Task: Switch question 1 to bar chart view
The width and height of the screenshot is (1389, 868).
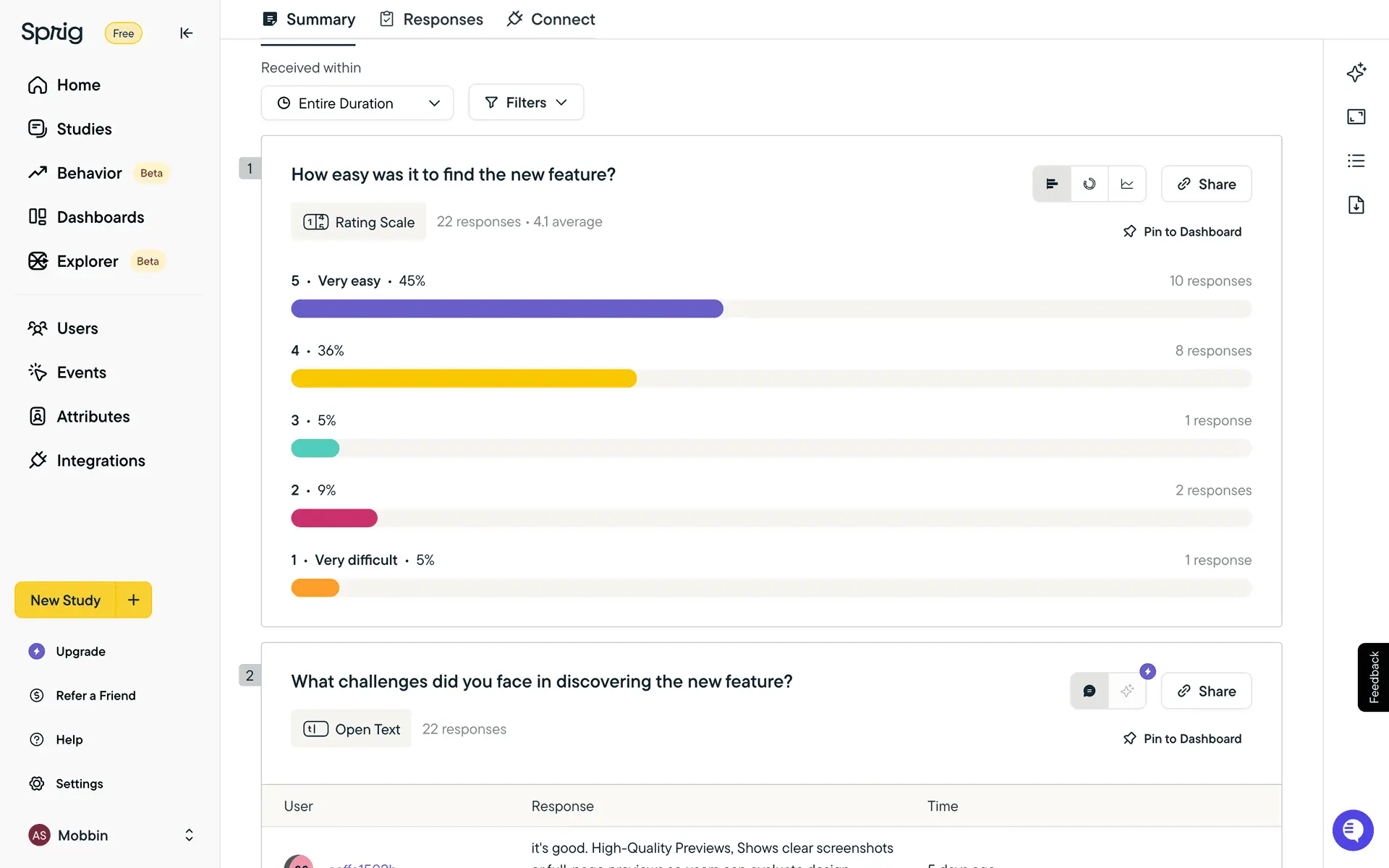Action: 1052,184
